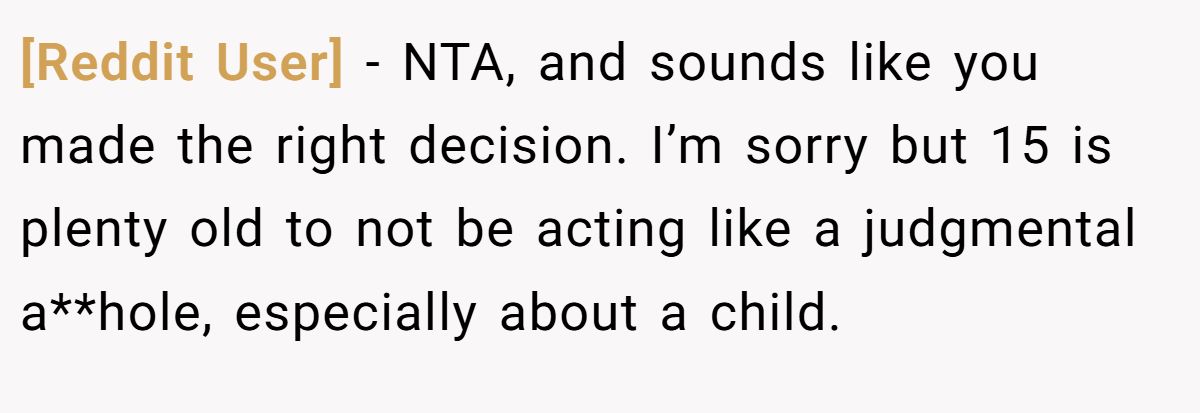Click the word "about" in the last line
The image size is (1200, 413).
(x=567, y=314)
